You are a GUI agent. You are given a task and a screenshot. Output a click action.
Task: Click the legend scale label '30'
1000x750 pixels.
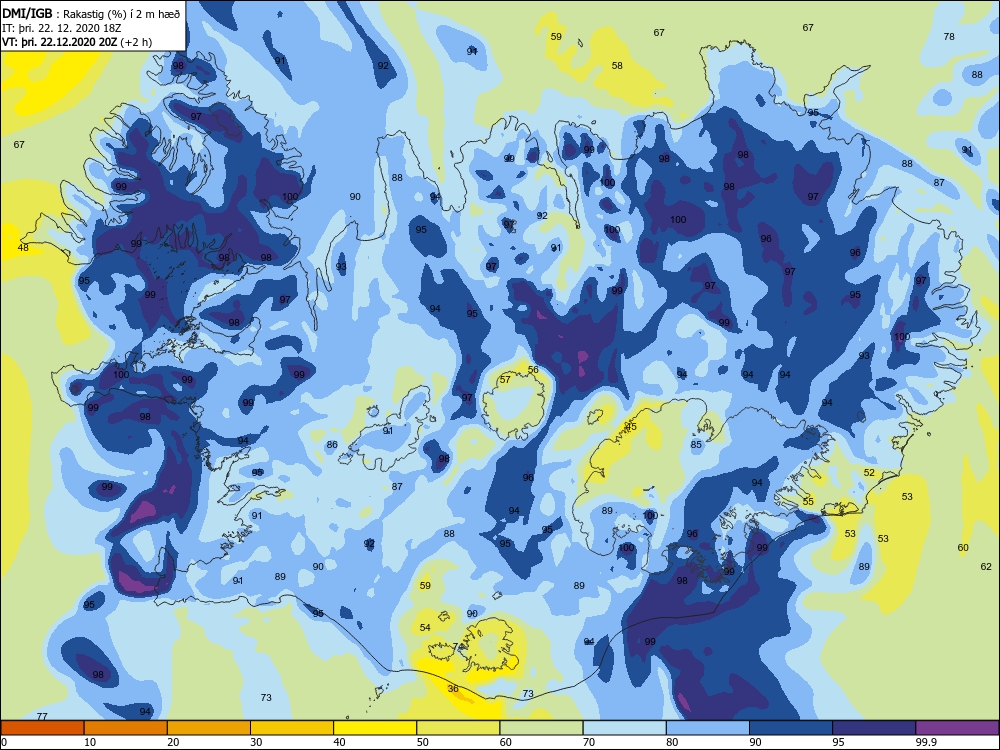click(256, 742)
